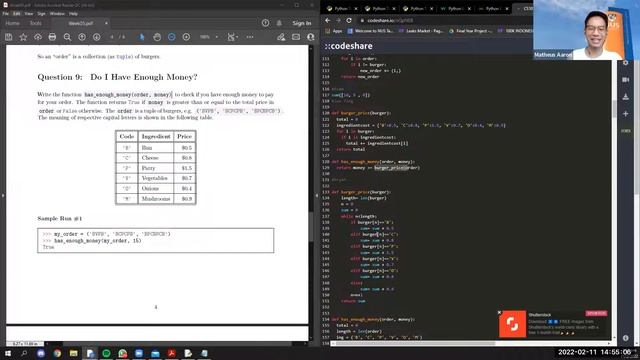Go to previous page with up arrow icon
This screenshot has width=640, height=360.
tap(82, 37)
